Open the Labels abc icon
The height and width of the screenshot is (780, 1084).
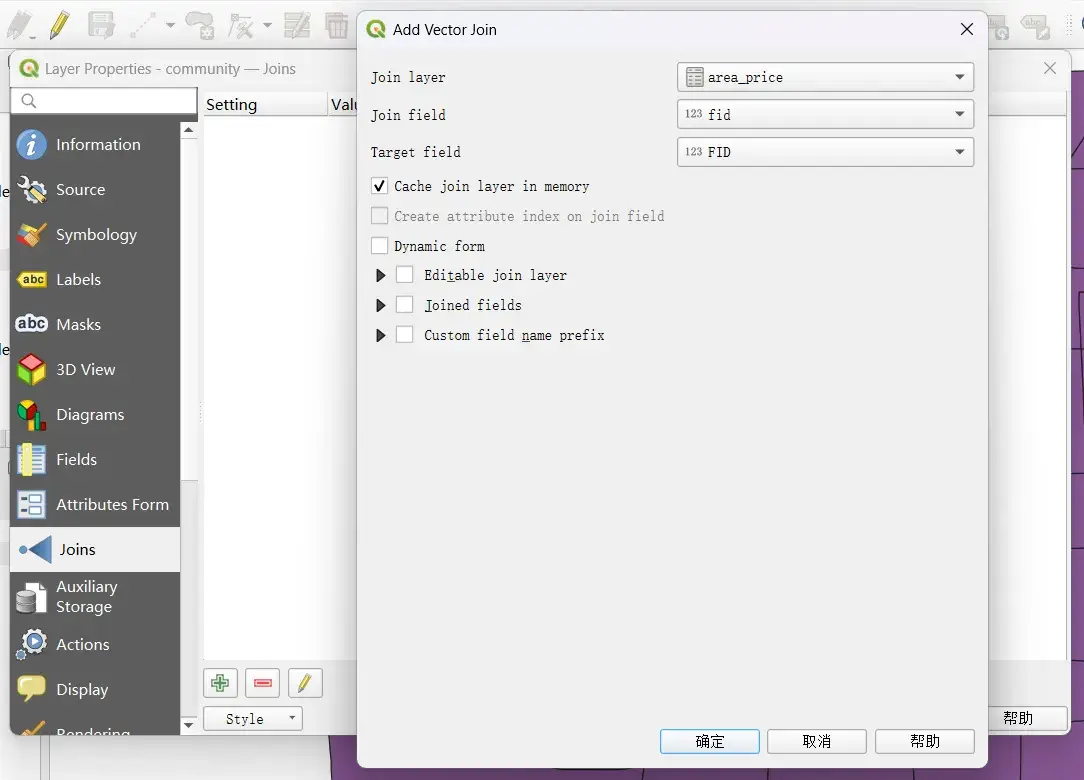point(31,279)
